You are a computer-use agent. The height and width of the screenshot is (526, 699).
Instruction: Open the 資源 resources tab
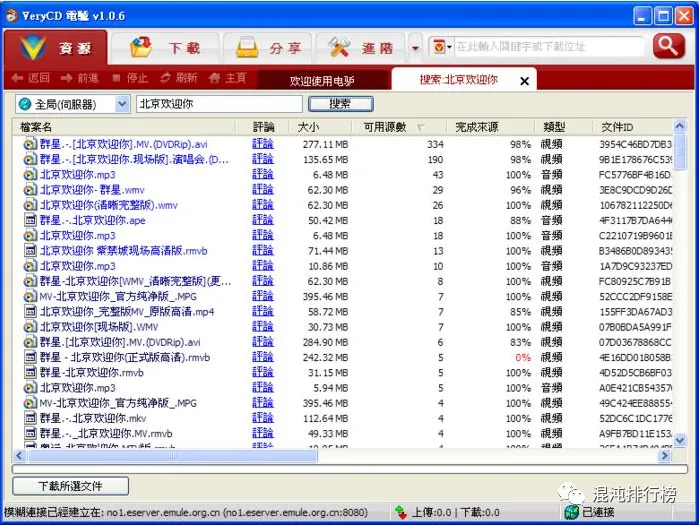55,47
